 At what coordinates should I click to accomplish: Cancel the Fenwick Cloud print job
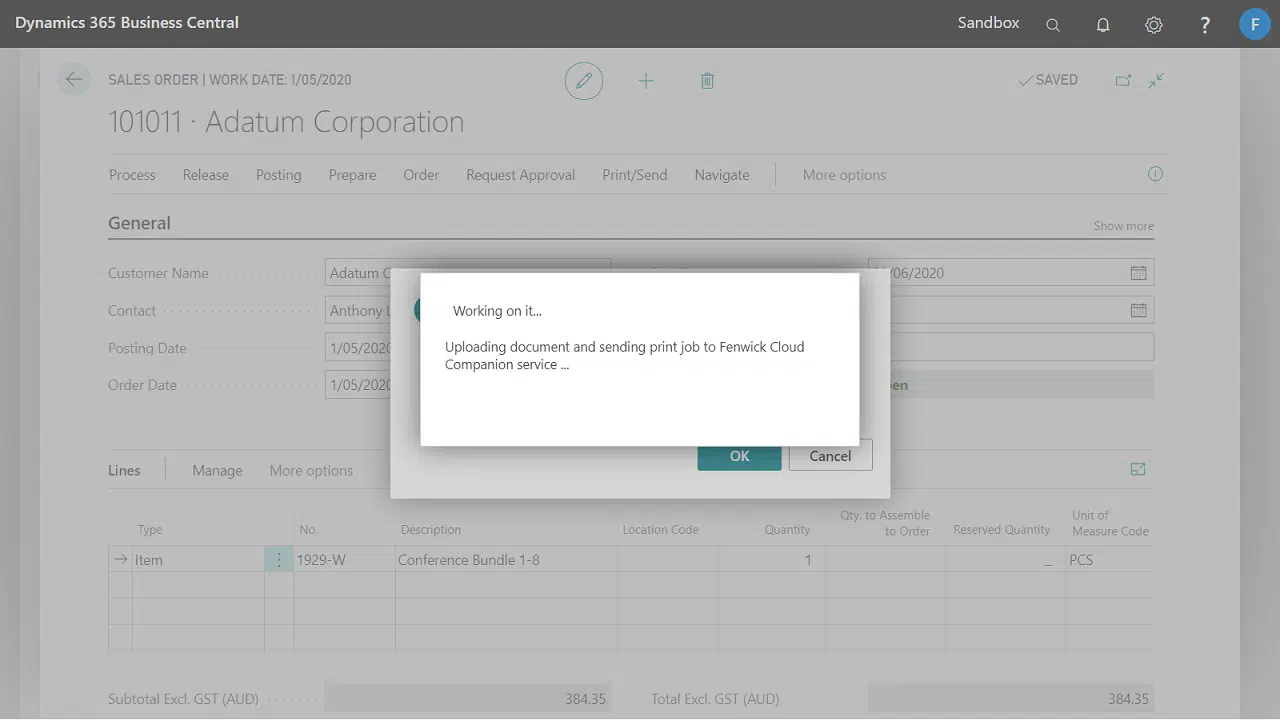pyautogui.click(x=830, y=456)
